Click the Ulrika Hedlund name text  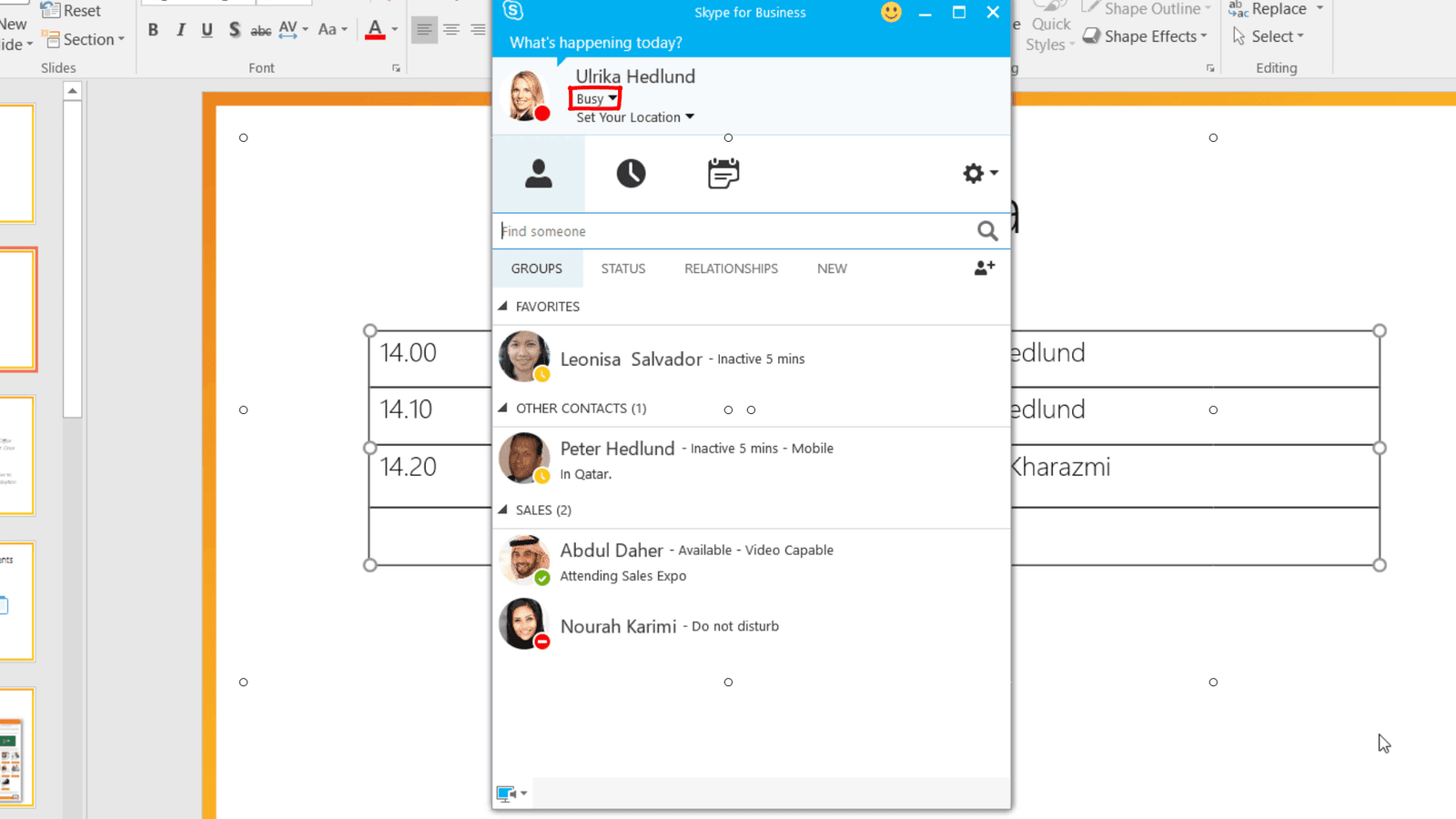635,76
